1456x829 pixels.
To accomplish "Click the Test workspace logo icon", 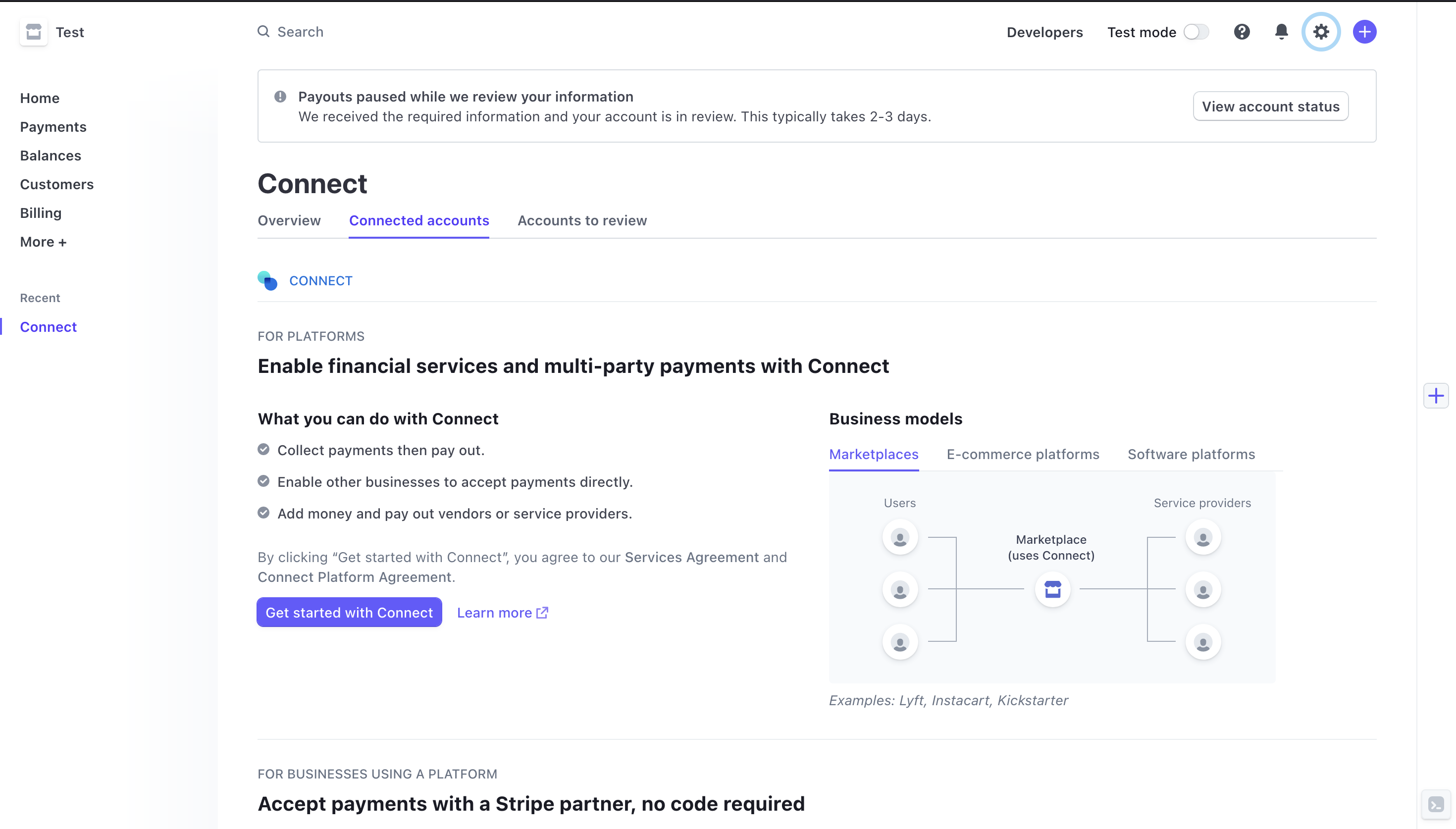I will click(x=33, y=32).
